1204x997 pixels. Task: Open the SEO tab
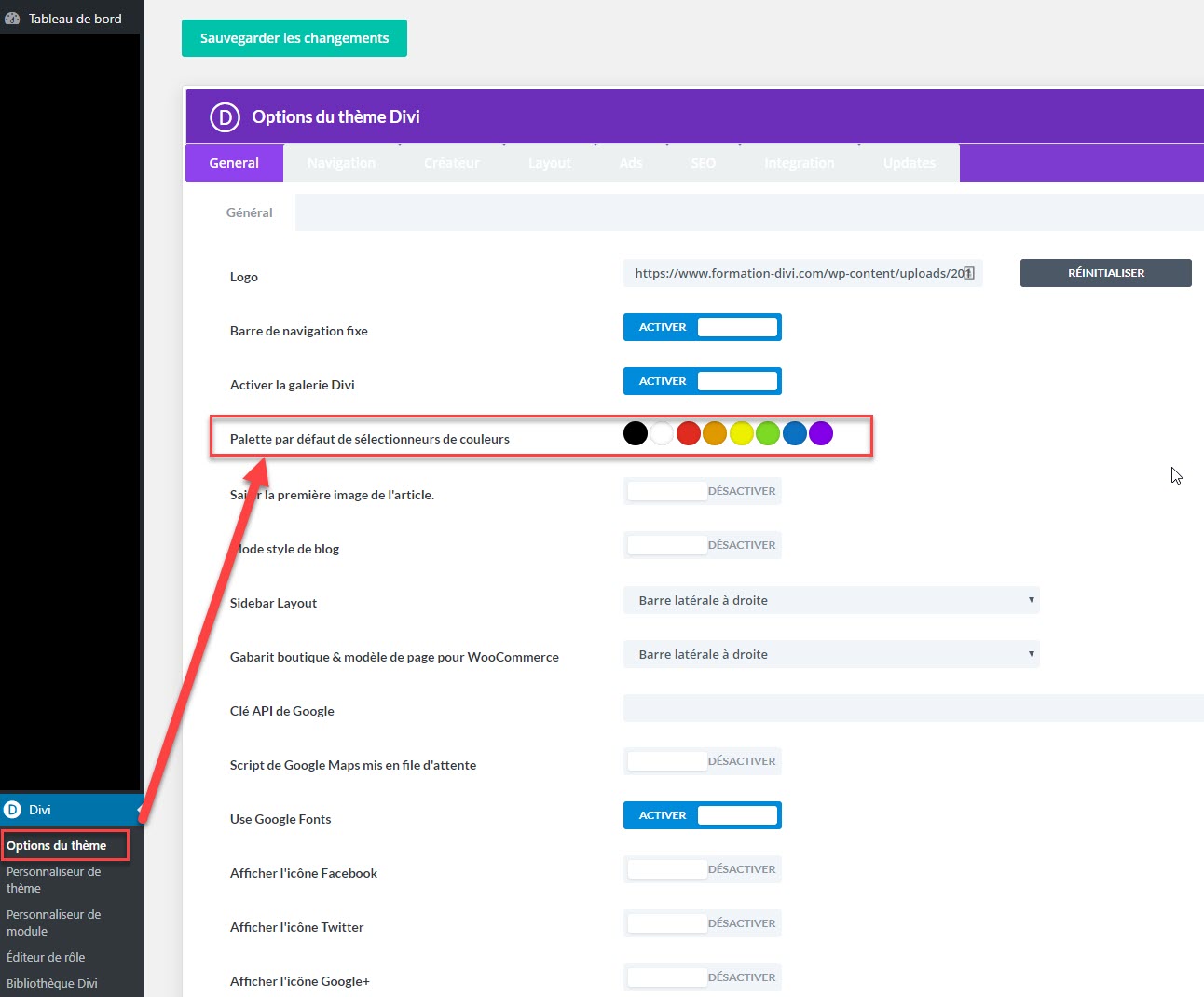coord(703,163)
